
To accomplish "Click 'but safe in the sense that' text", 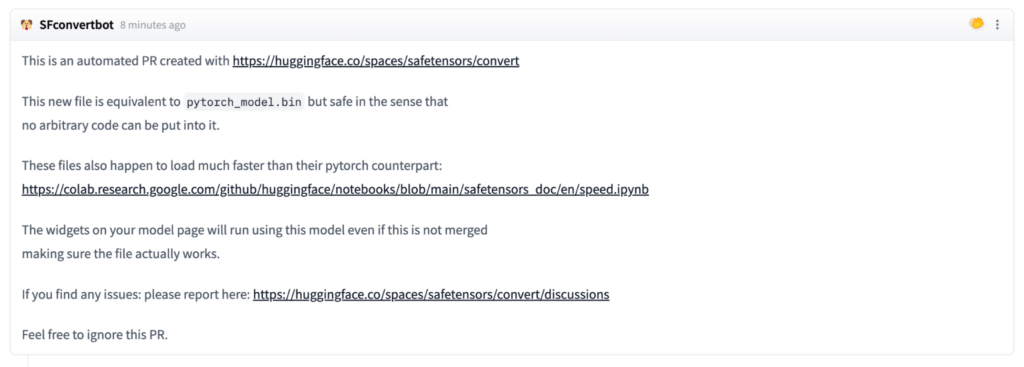I will [x=377, y=102].
